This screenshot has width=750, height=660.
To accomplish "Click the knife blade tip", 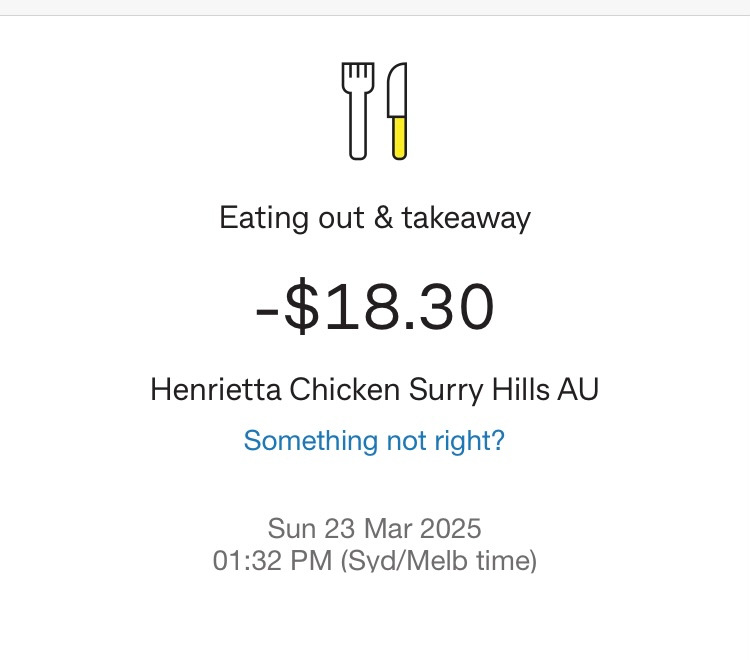I will (401, 68).
